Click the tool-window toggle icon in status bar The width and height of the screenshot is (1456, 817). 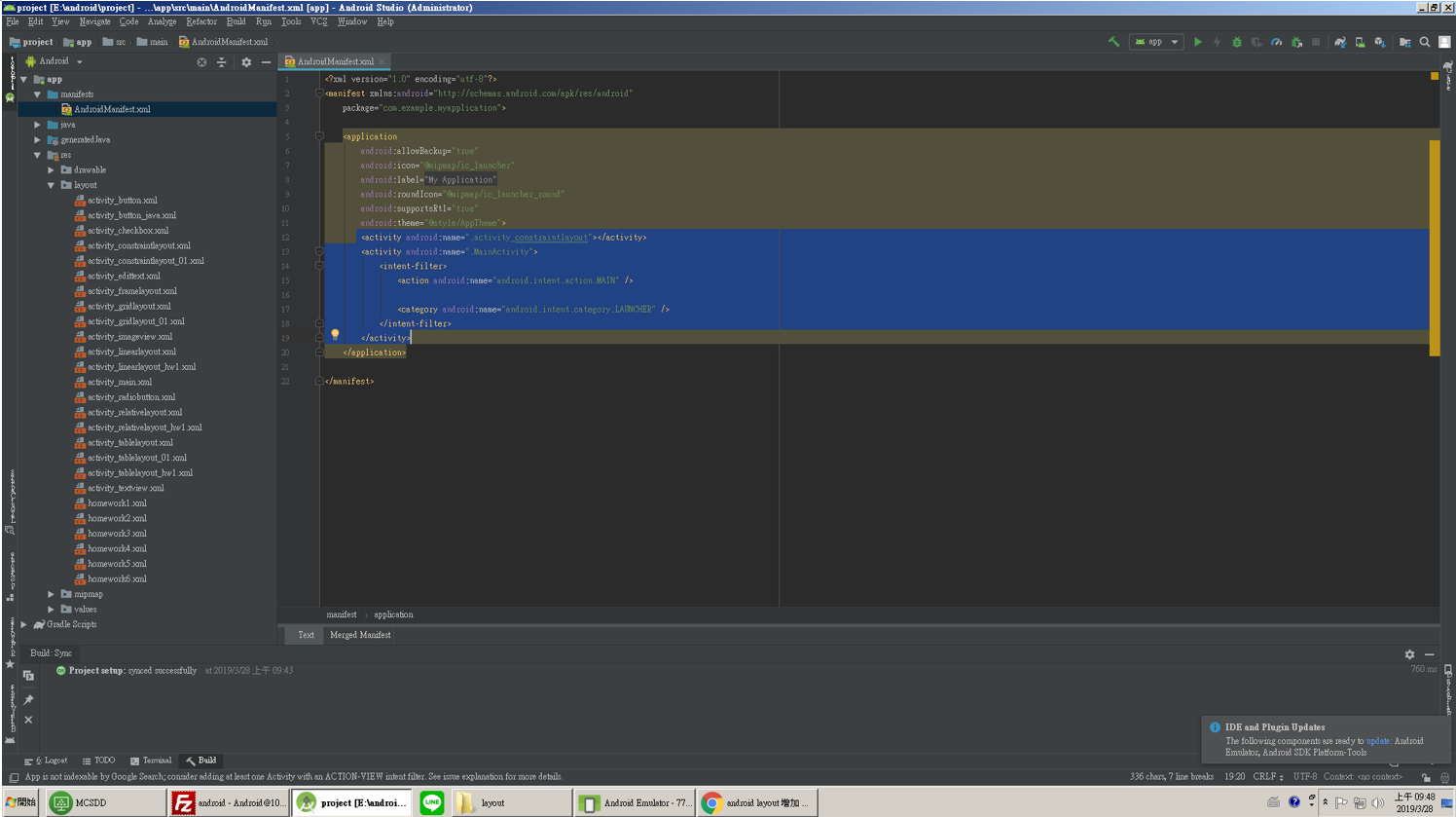click(x=13, y=777)
